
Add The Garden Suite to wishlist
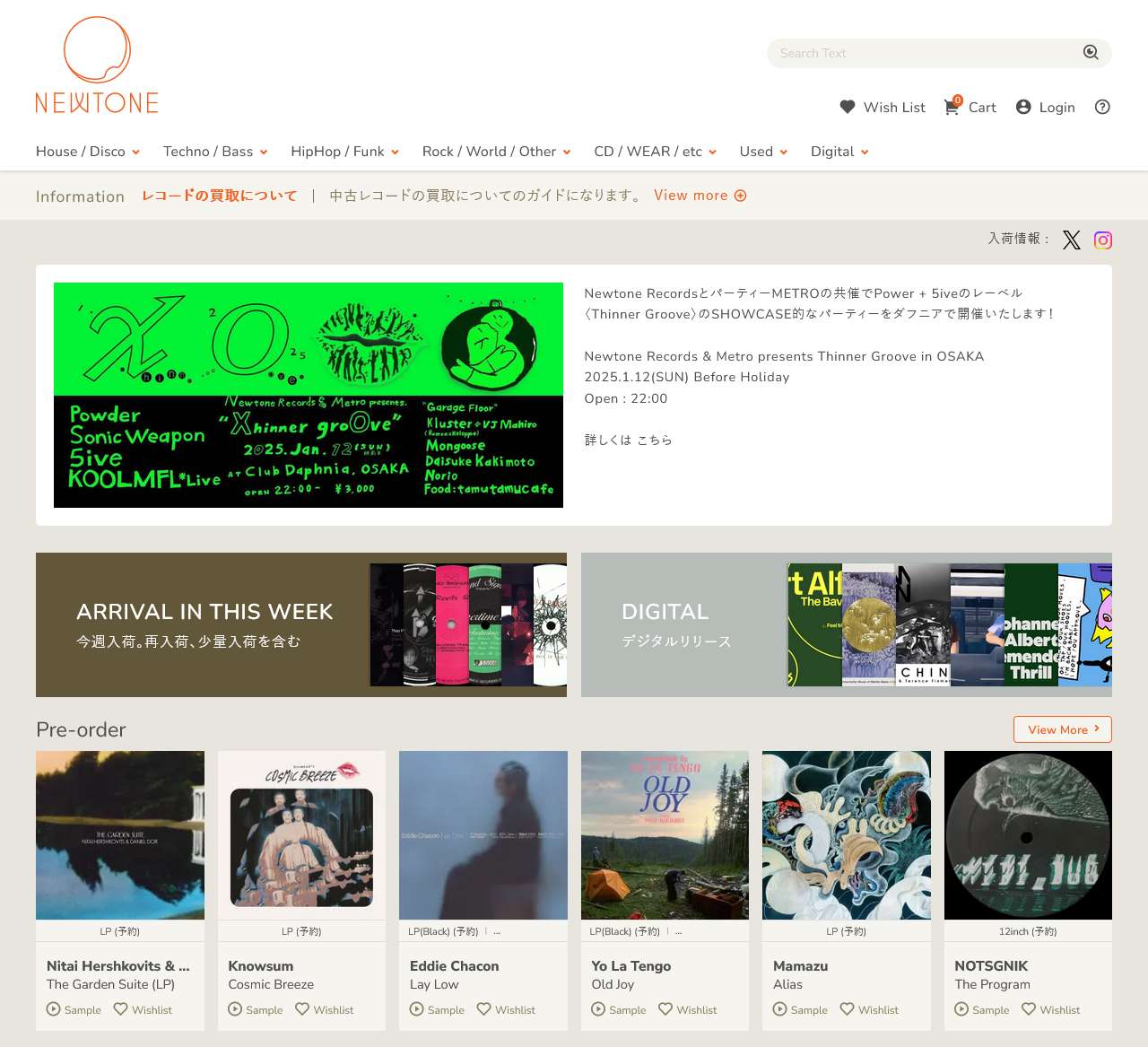(143, 1009)
